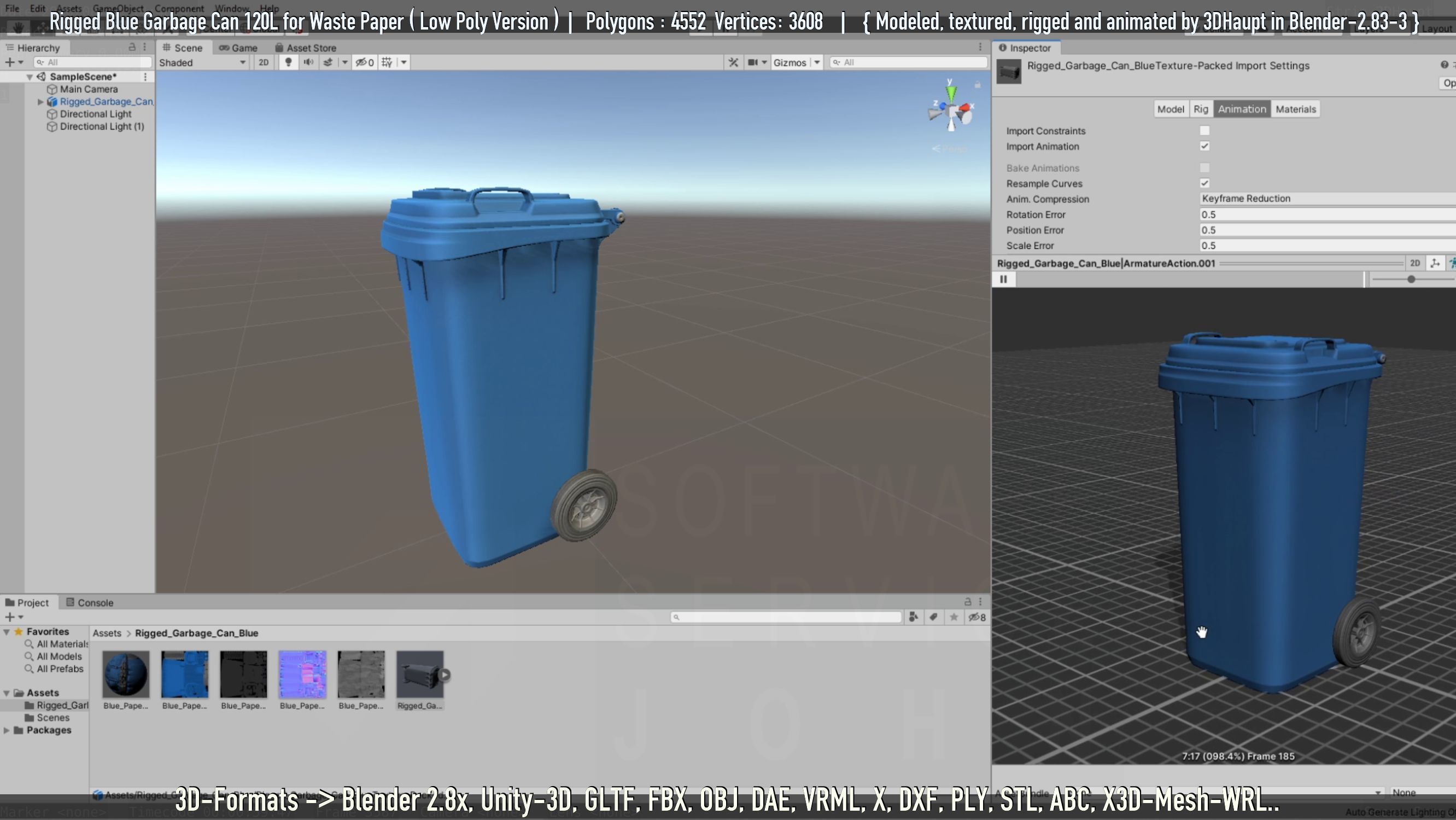Click the Rotation Error input field
The height and width of the screenshot is (820, 1456).
1327,214
